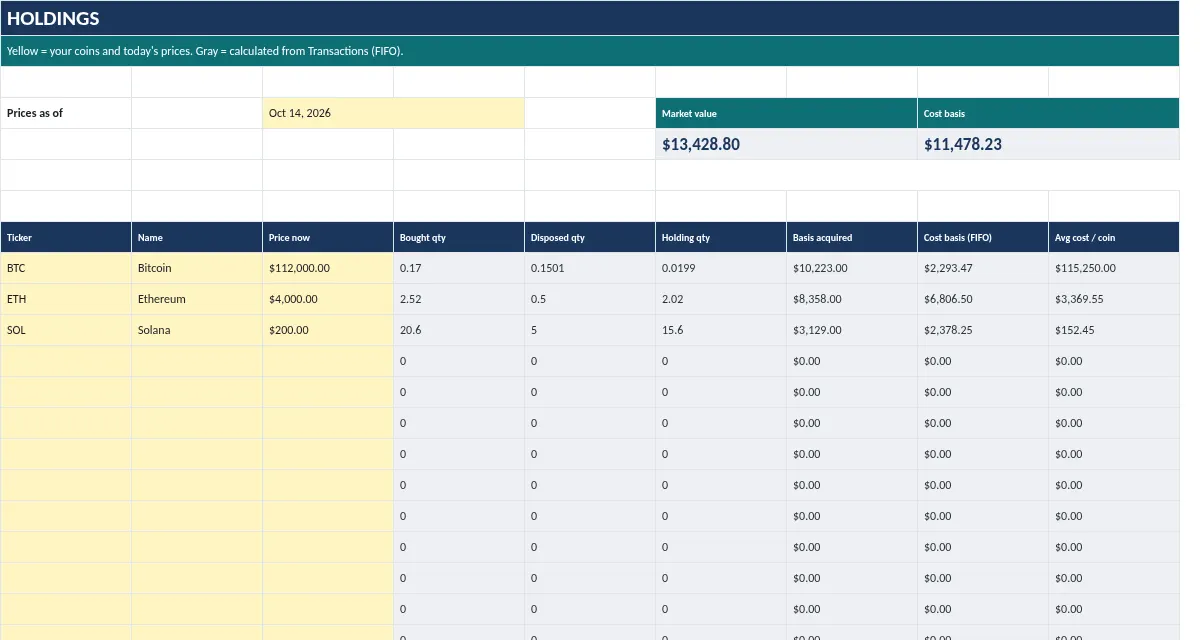Select the Holding qty column header
Screen dimensions: 1200x640
(x=721, y=237)
